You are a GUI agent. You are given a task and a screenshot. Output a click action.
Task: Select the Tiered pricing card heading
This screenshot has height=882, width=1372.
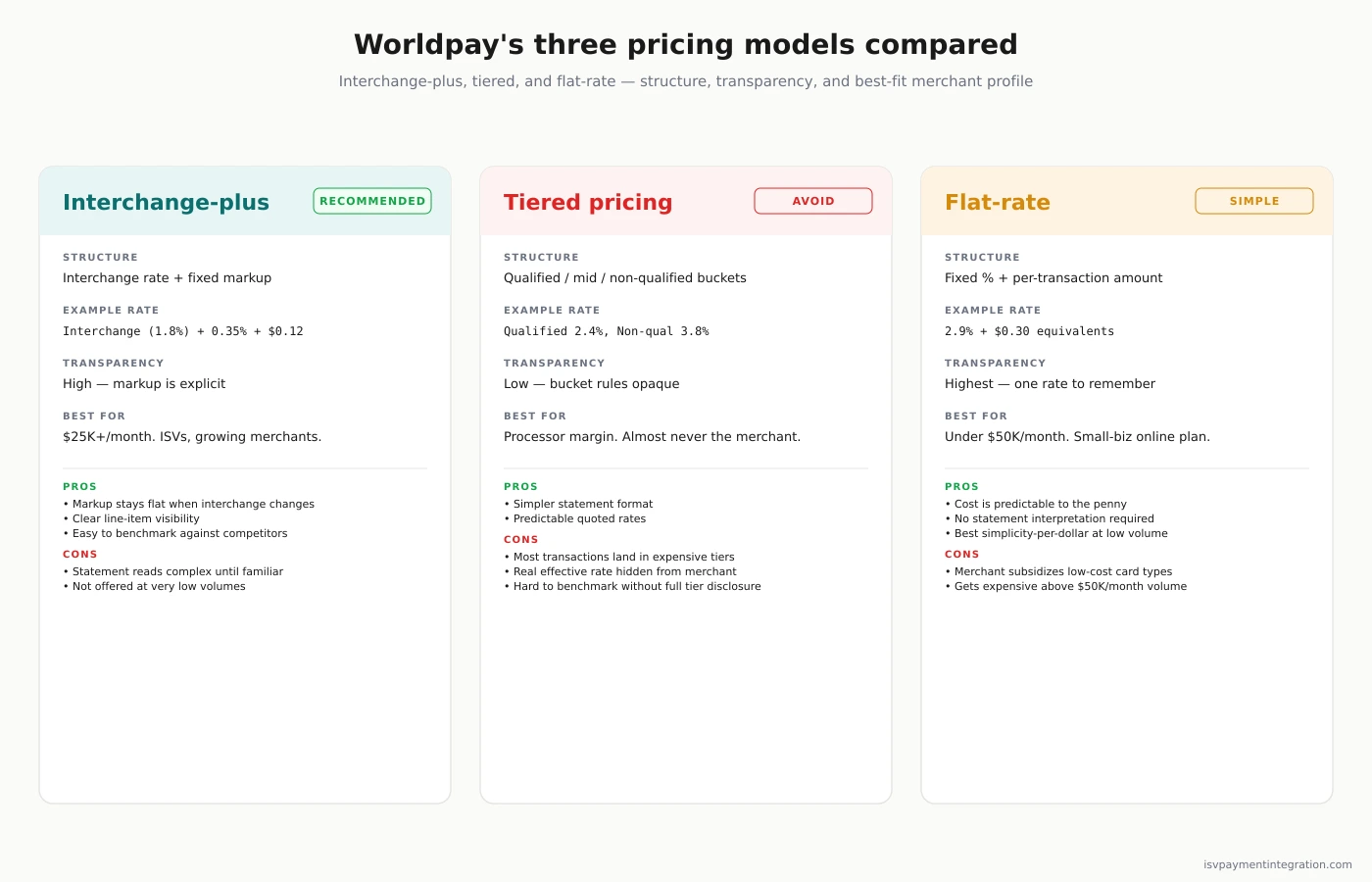tap(588, 202)
